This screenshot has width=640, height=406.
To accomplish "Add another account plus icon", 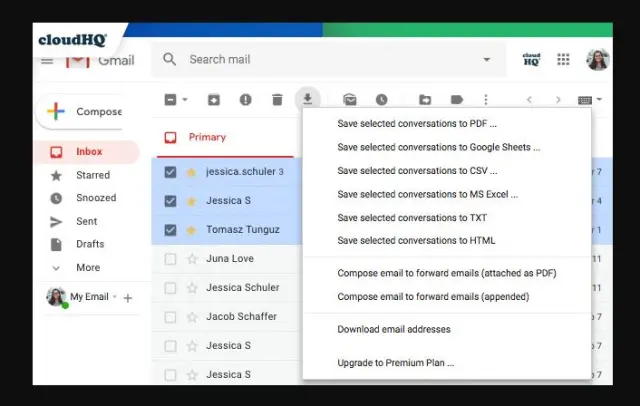I will 128,298.
